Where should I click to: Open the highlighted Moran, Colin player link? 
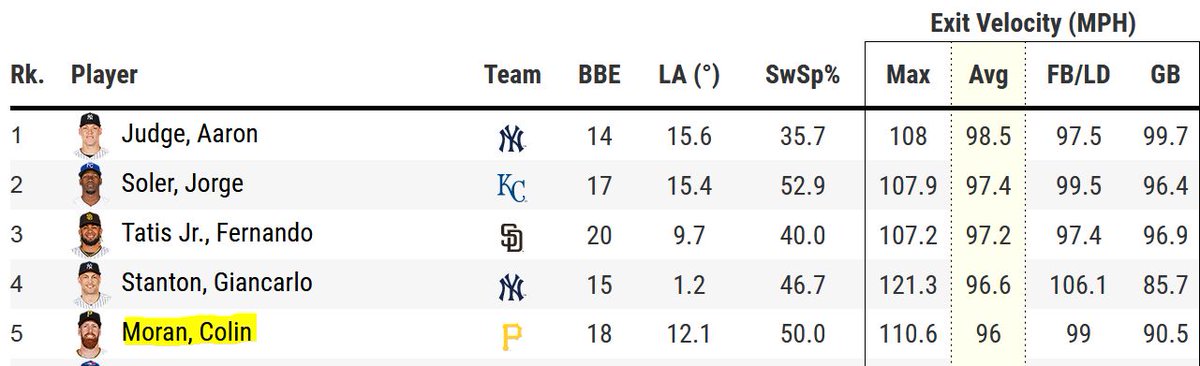click(x=189, y=331)
